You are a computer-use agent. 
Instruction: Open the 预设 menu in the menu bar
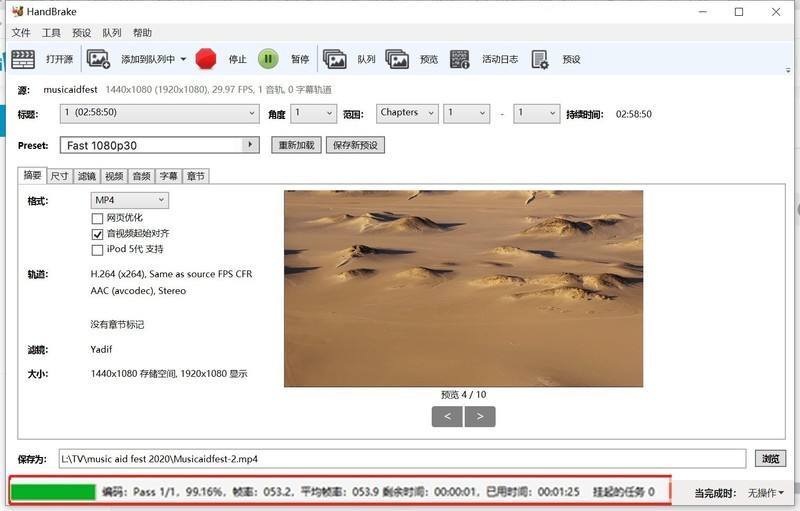coord(82,33)
